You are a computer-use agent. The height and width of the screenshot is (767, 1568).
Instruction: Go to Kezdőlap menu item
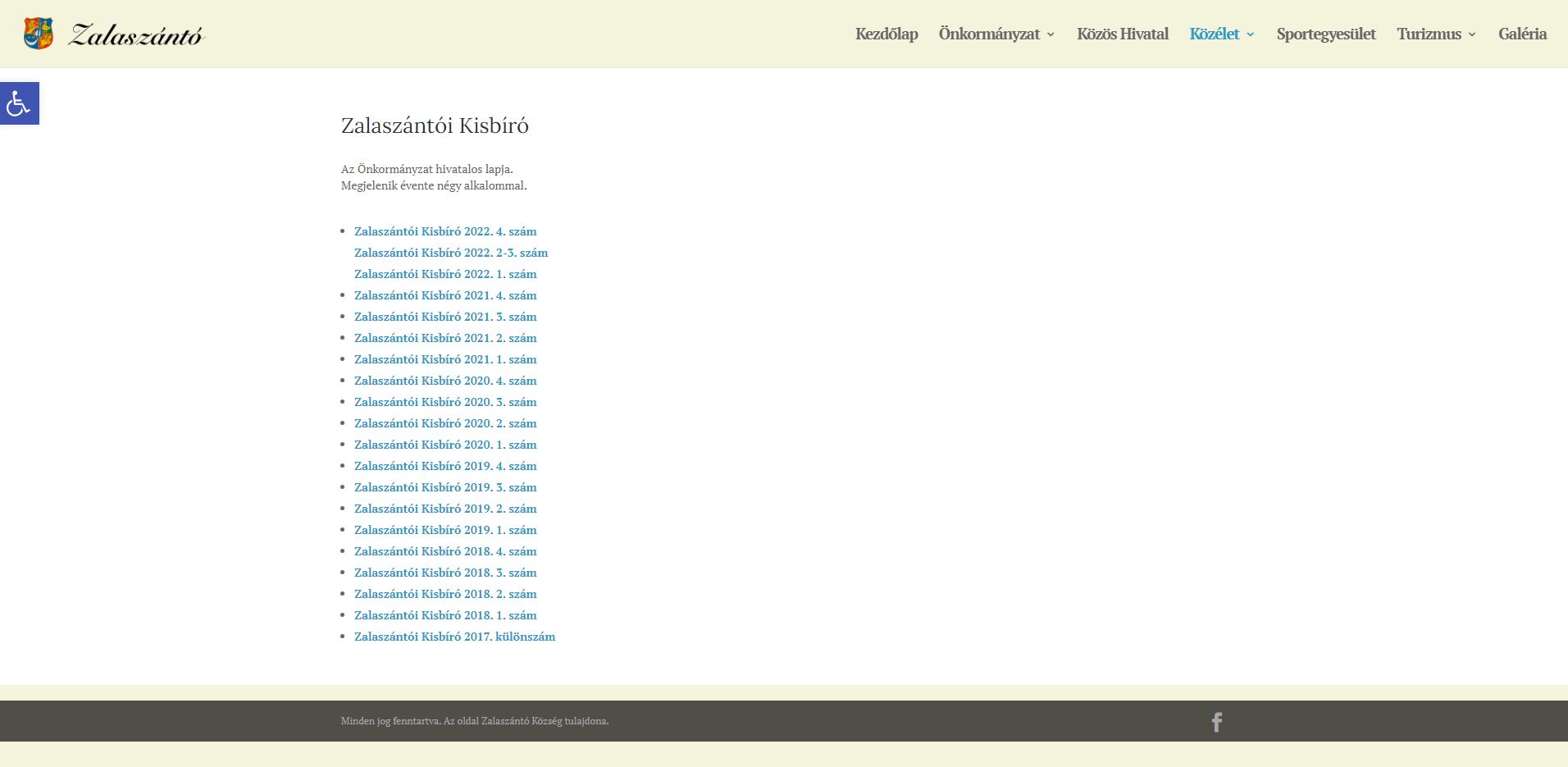point(887,34)
